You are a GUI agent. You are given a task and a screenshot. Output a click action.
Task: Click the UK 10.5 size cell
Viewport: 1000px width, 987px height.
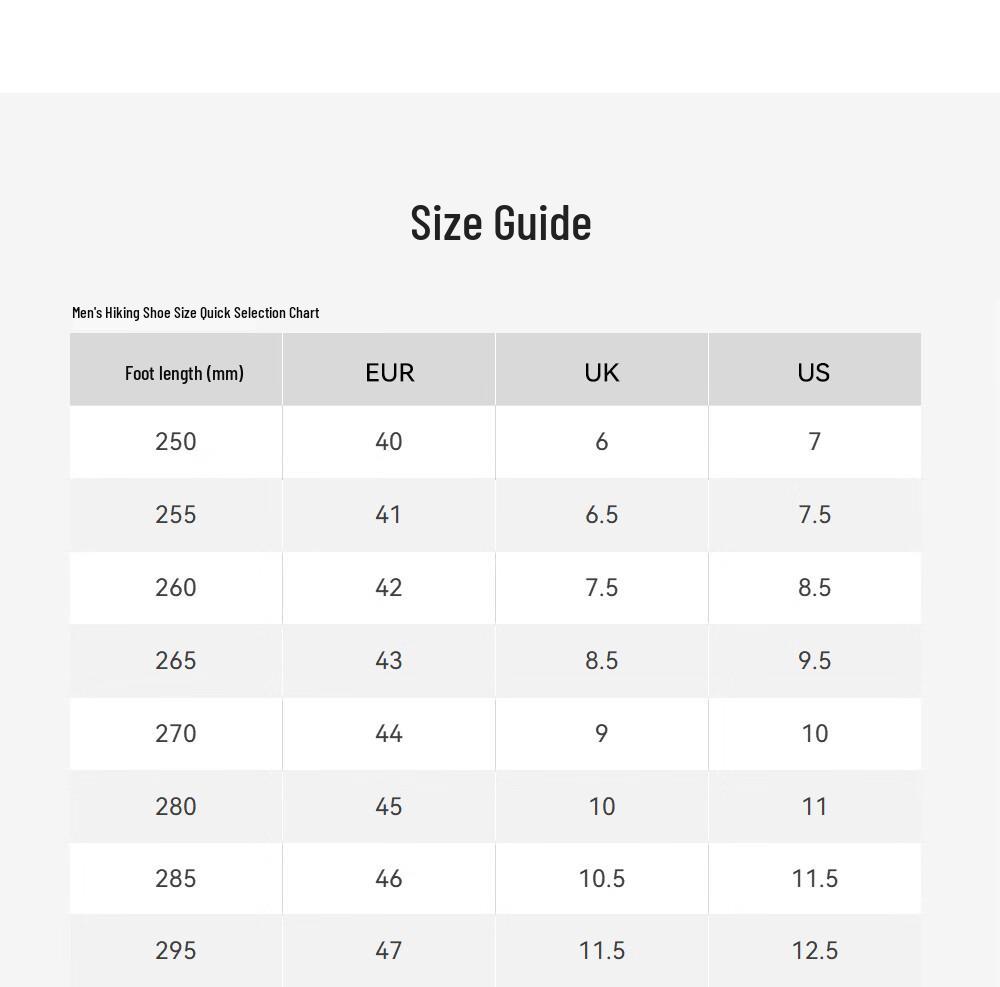tap(601, 879)
